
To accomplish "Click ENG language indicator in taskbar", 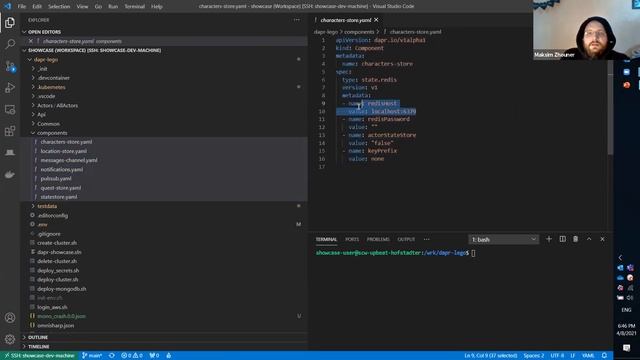I will point(626,310).
